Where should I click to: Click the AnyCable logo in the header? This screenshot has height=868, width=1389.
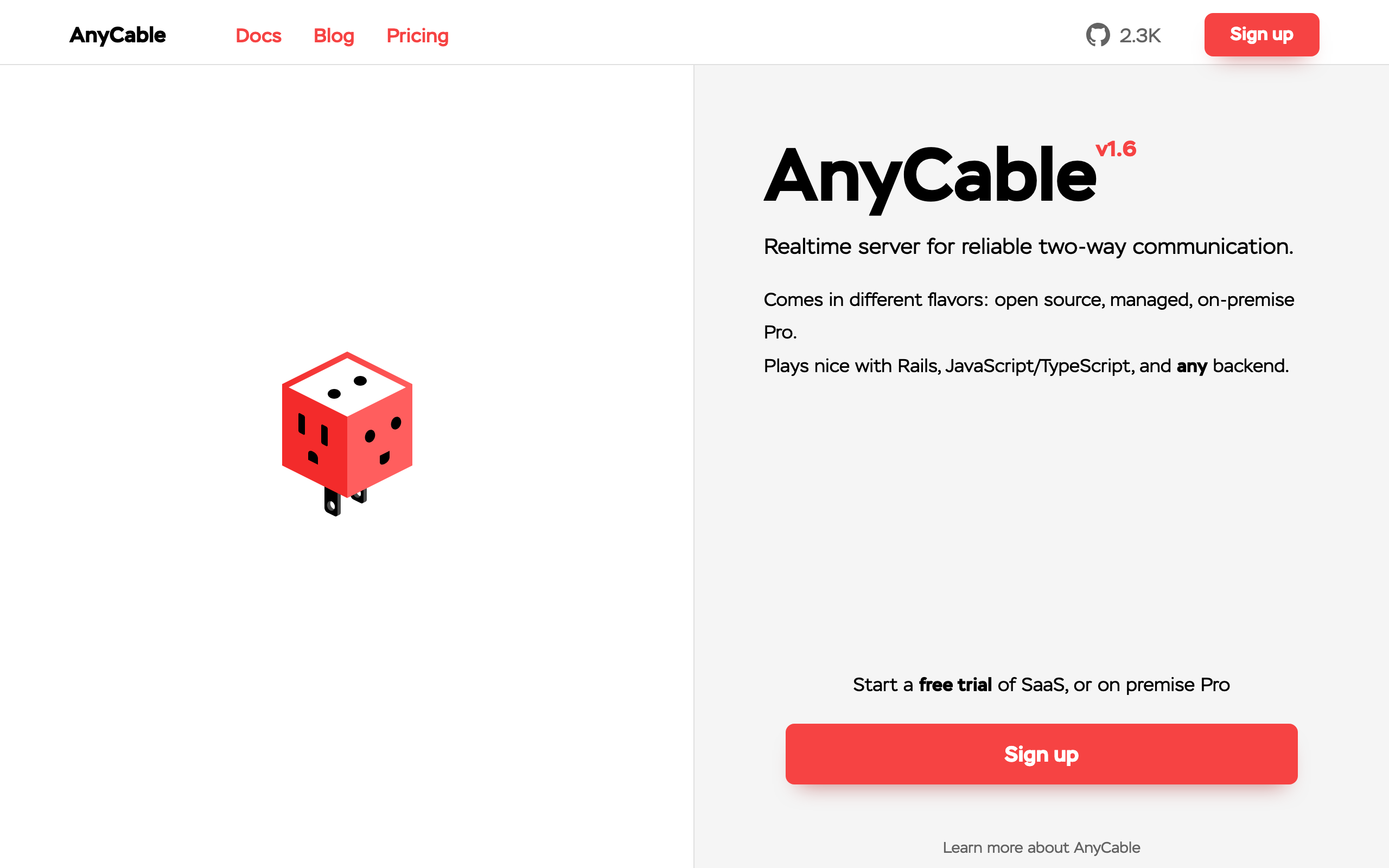click(x=117, y=35)
